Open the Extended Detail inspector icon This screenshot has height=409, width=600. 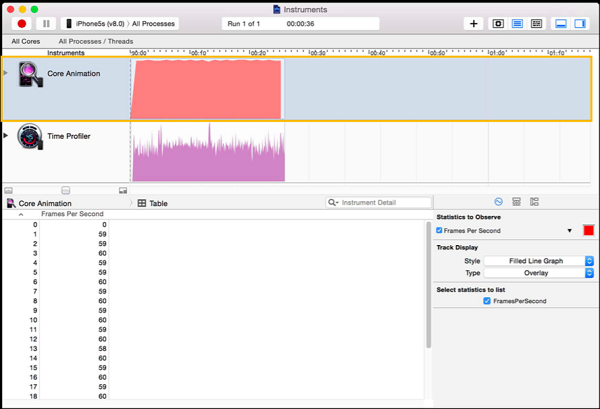(x=534, y=202)
